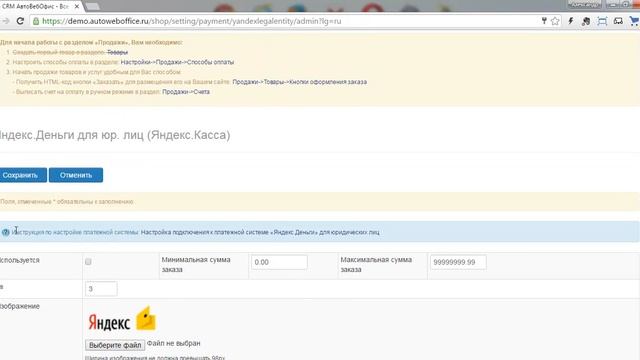This screenshot has height=360, width=640.
Task: Open the Продажи->Счета link
Action: [x=186, y=92]
